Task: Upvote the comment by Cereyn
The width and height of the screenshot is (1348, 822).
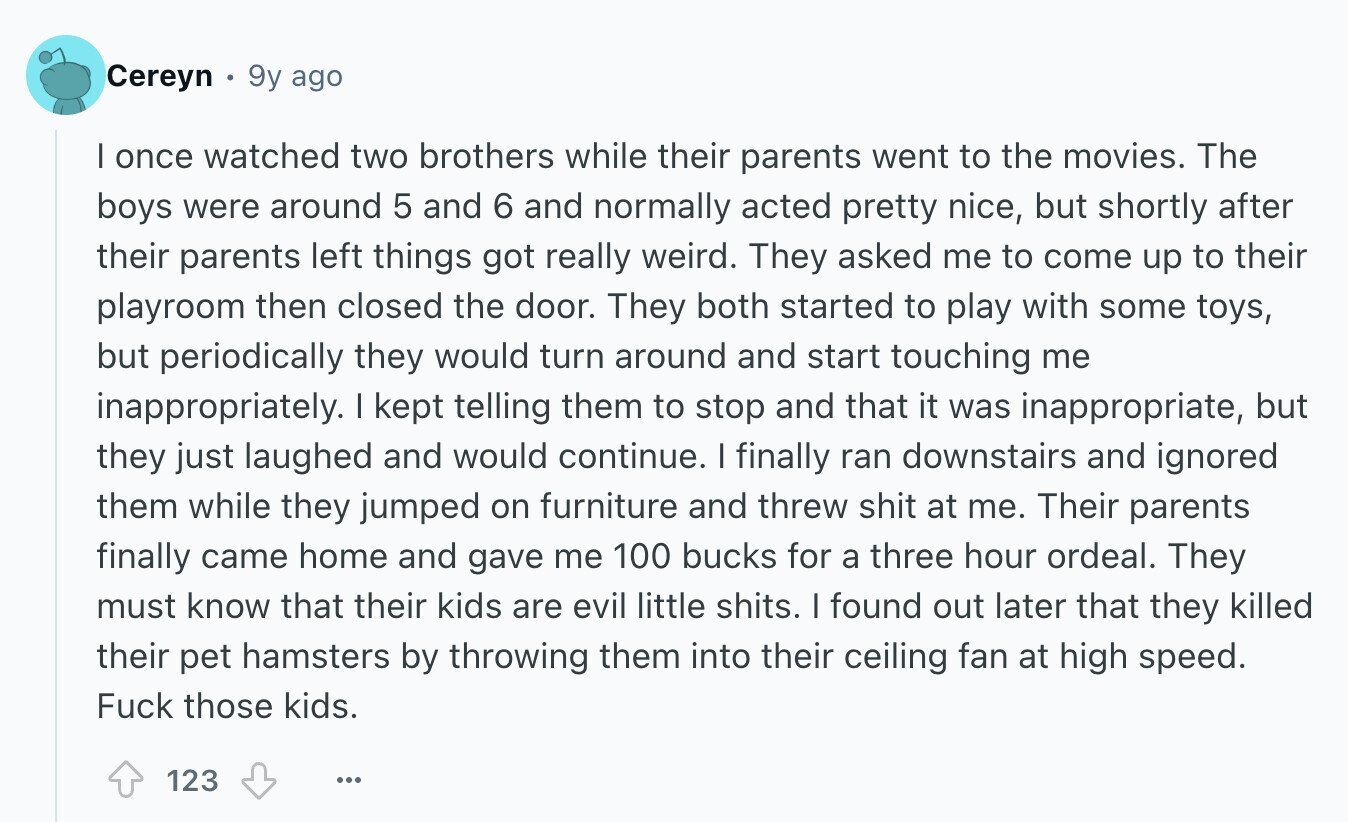Action: 124,779
